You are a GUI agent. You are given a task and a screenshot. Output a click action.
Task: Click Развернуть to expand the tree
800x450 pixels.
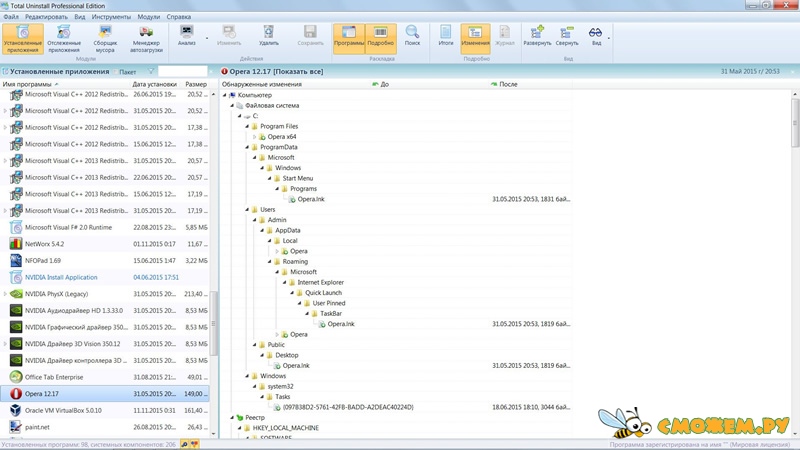[537, 36]
